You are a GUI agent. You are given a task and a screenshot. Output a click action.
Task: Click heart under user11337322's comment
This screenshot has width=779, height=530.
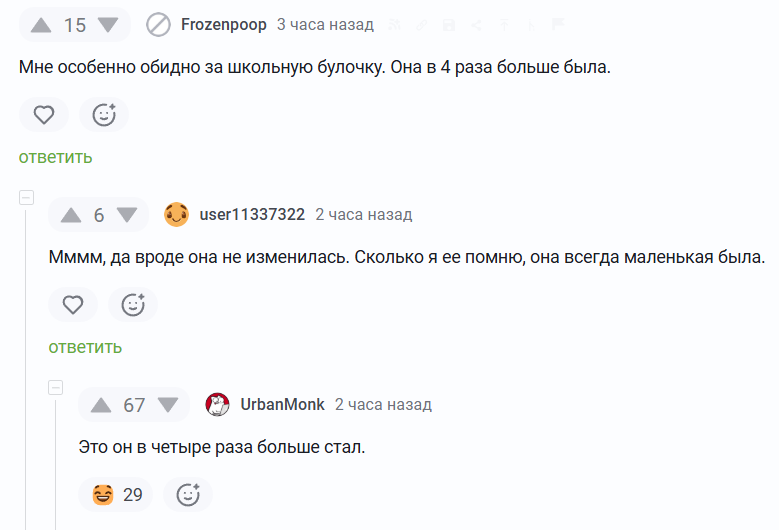coord(73,304)
